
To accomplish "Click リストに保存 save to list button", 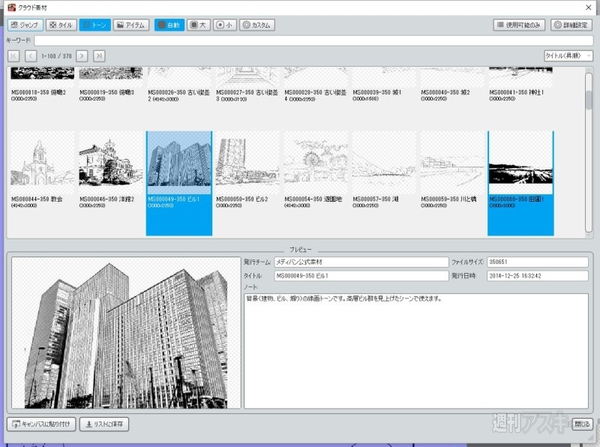I will (106, 425).
